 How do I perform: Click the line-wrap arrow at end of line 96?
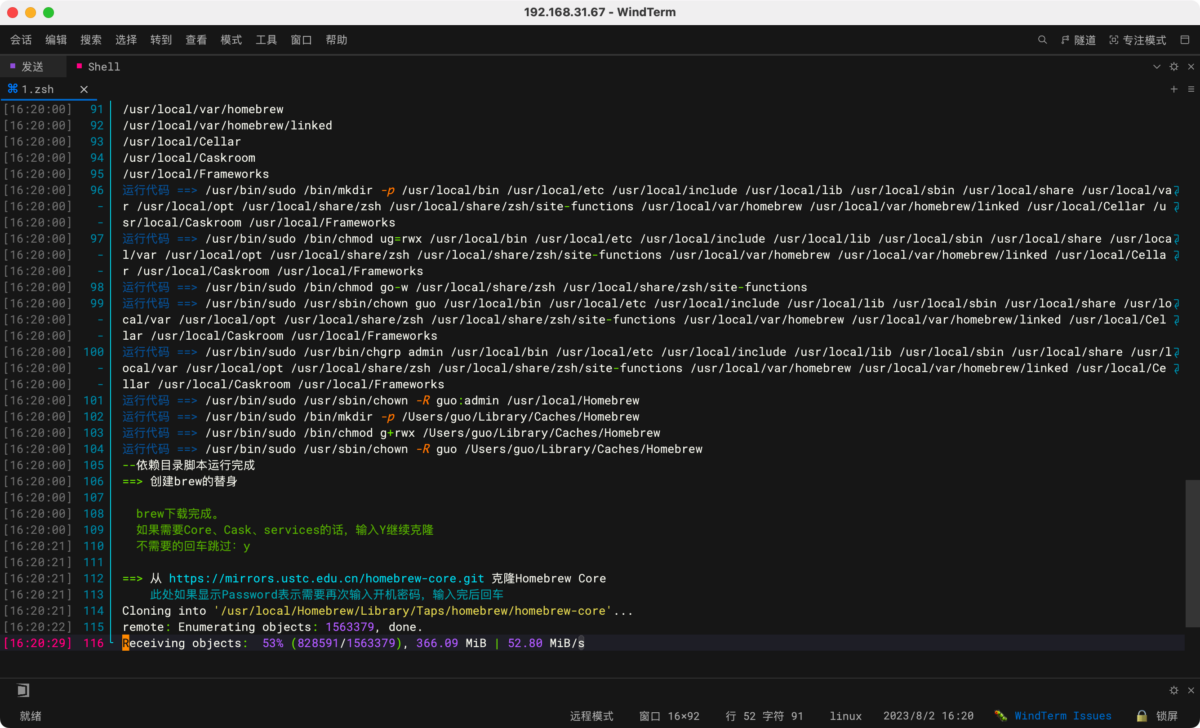coord(1176,190)
